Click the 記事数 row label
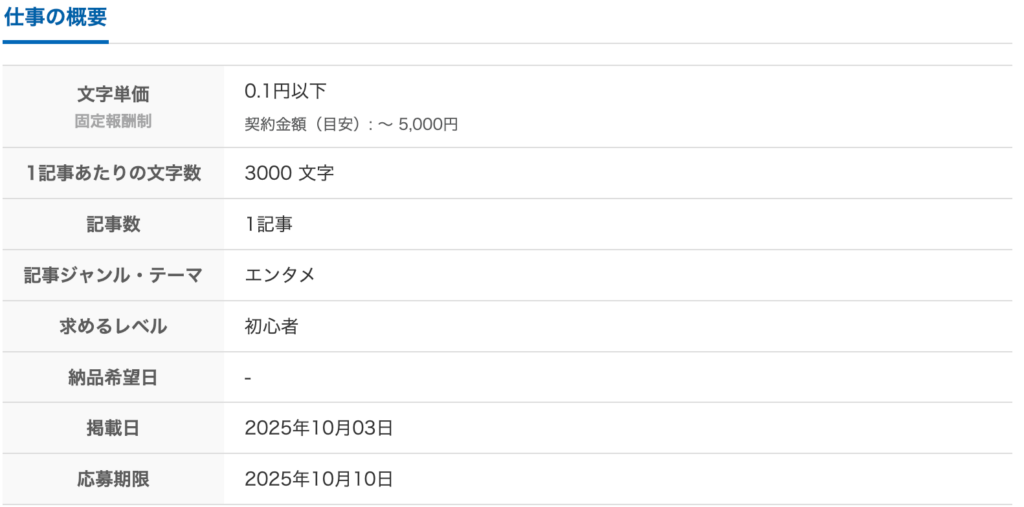Image resolution: width=1024 pixels, height=507 pixels. tap(113, 224)
